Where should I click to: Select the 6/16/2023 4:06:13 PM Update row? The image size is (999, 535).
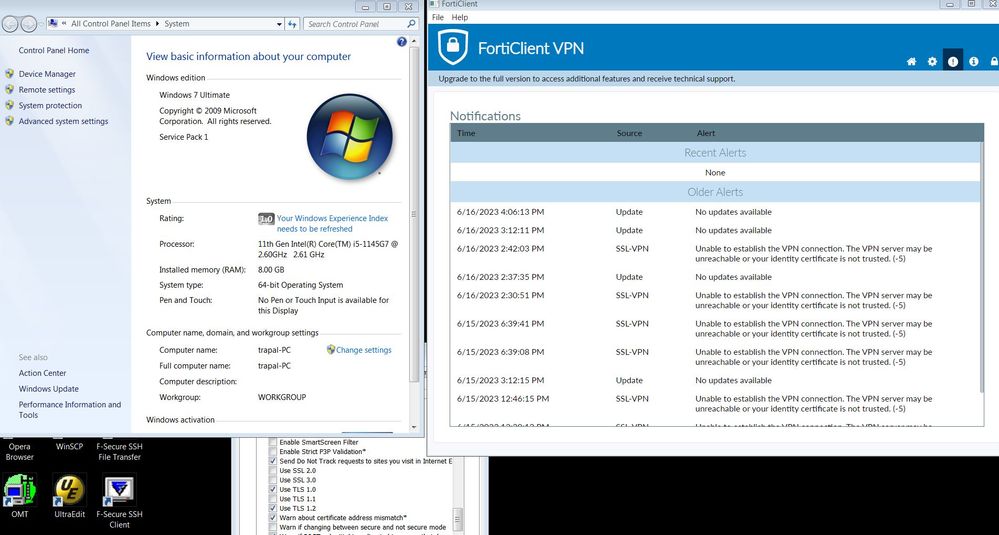point(717,212)
